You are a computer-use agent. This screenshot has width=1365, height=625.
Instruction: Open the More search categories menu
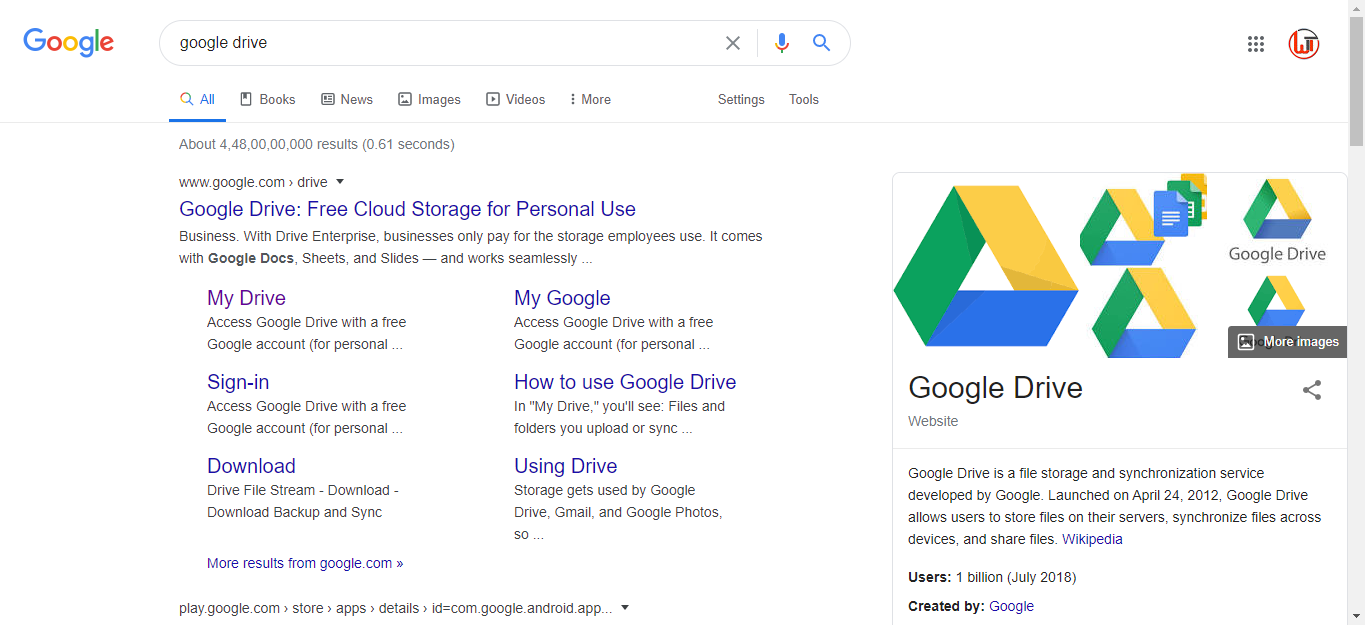590,99
